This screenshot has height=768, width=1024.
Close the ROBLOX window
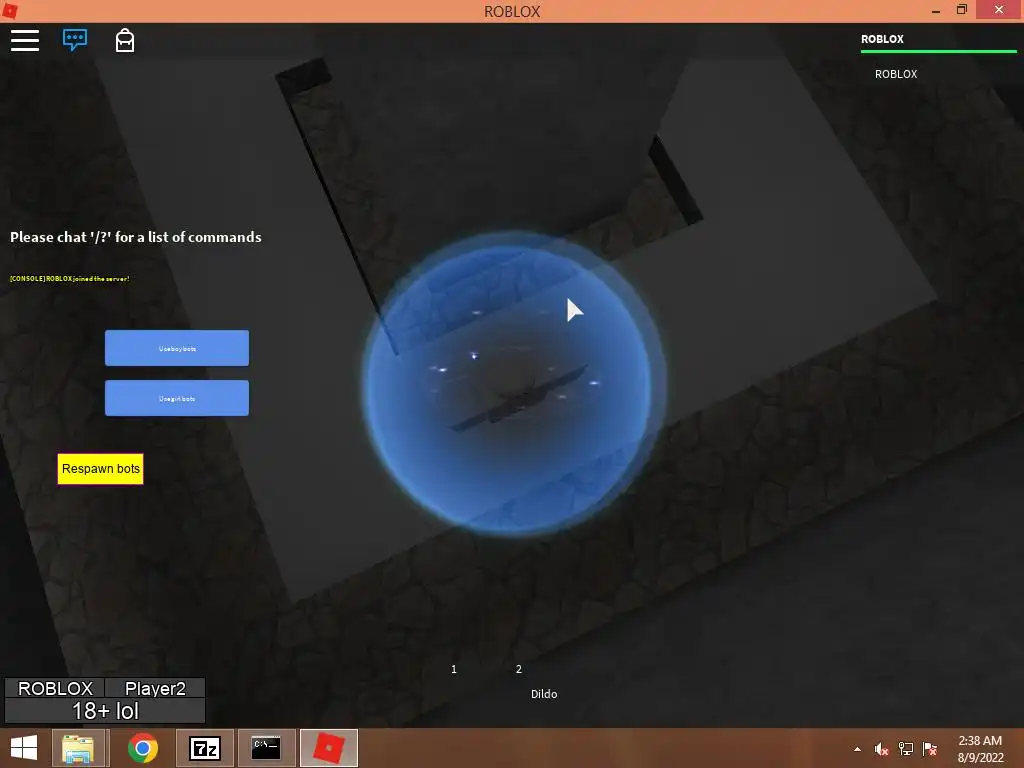[x=999, y=10]
